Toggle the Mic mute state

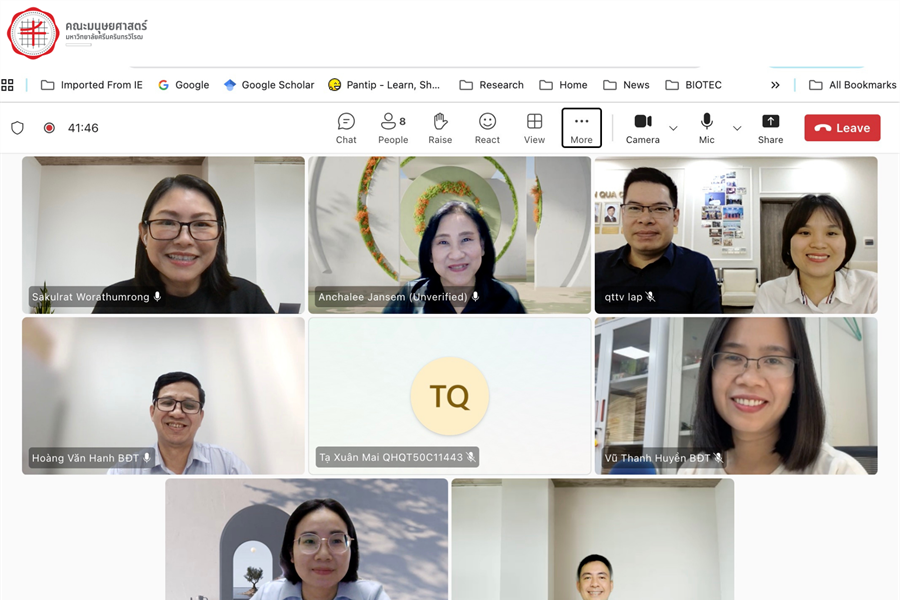pyautogui.click(x=706, y=128)
